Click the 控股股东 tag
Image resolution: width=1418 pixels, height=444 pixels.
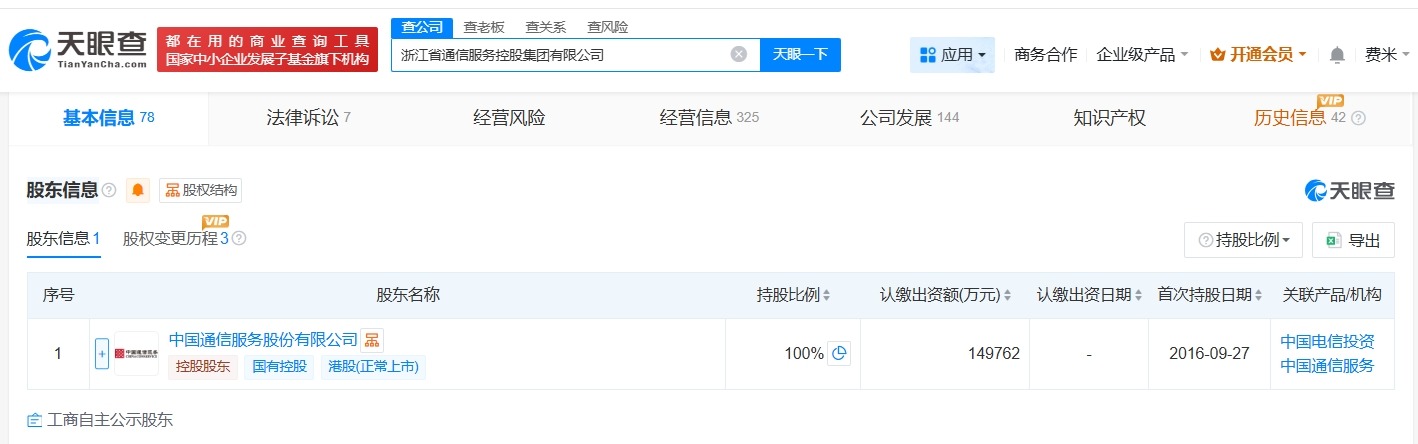pyautogui.click(x=203, y=367)
